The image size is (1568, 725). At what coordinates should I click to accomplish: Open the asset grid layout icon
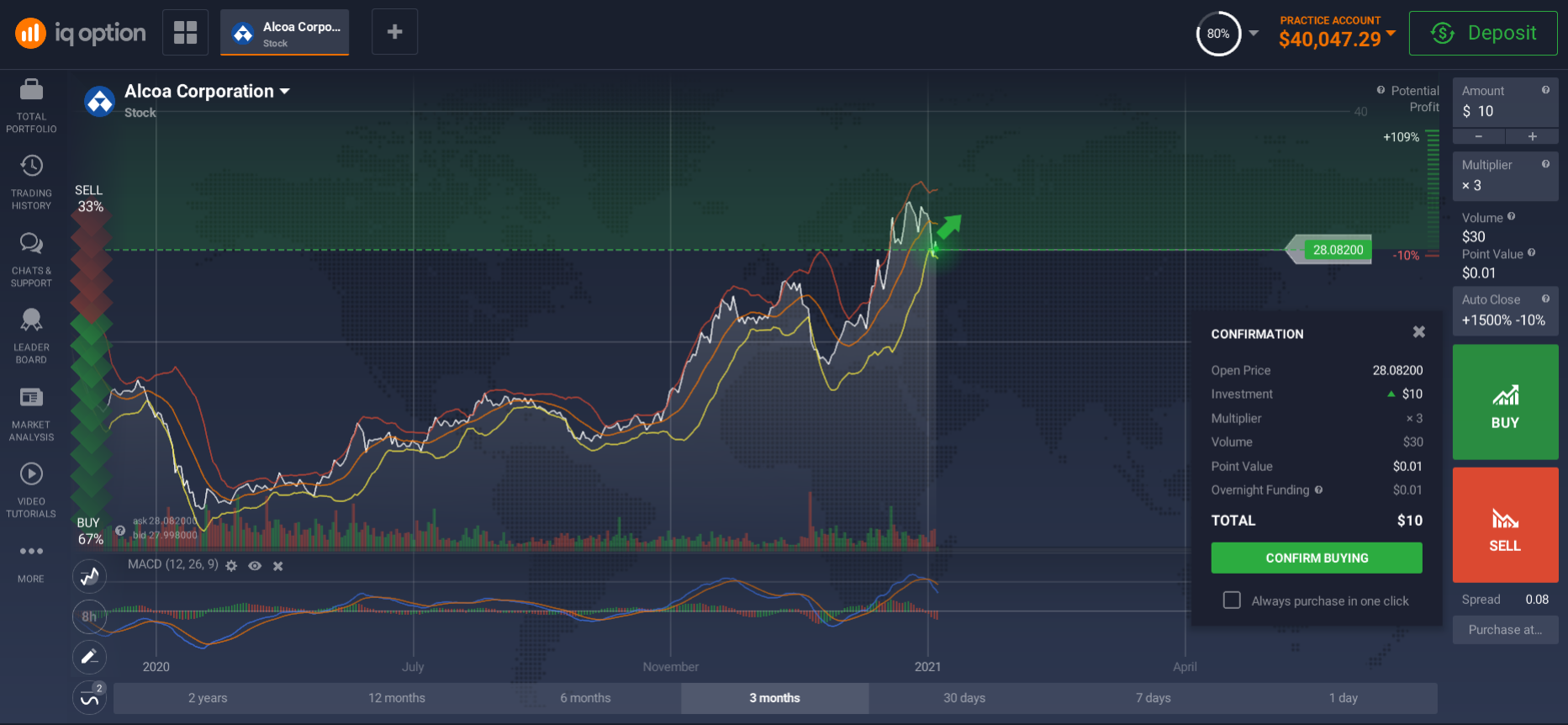coord(185,33)
